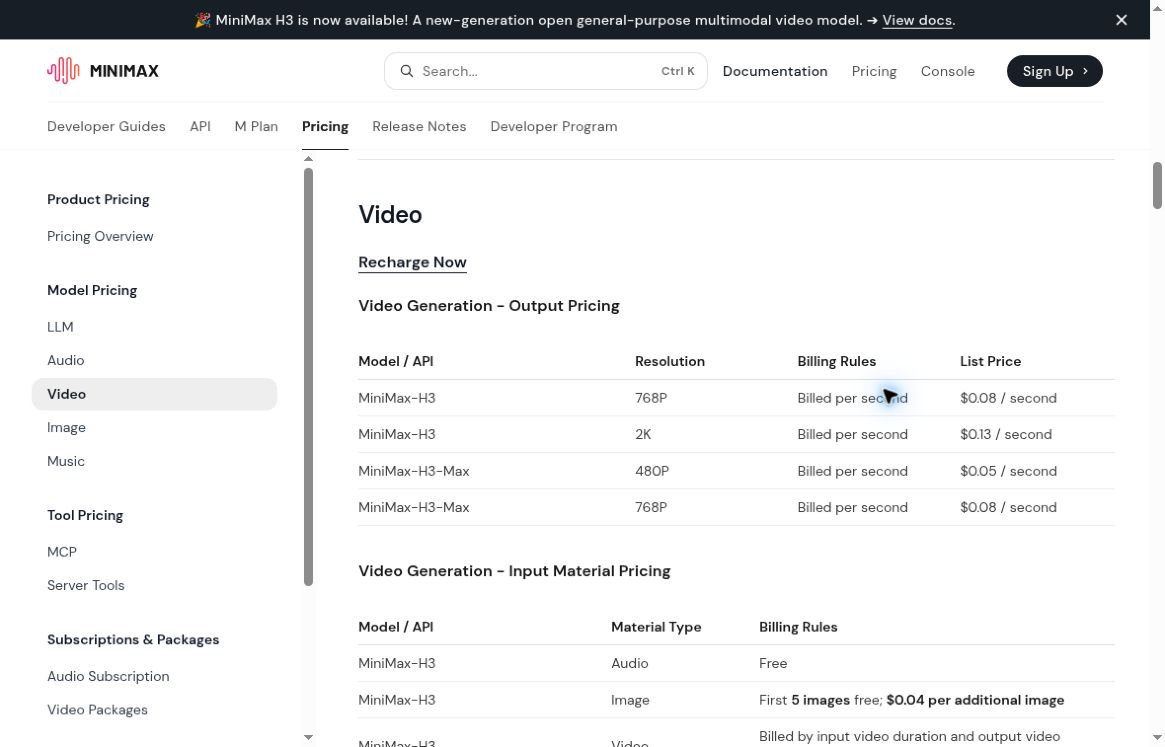The height and width of the screenshot is (747, 1165).
Task: Open LLM pricing in sidebar
Action: click(60, 327)
